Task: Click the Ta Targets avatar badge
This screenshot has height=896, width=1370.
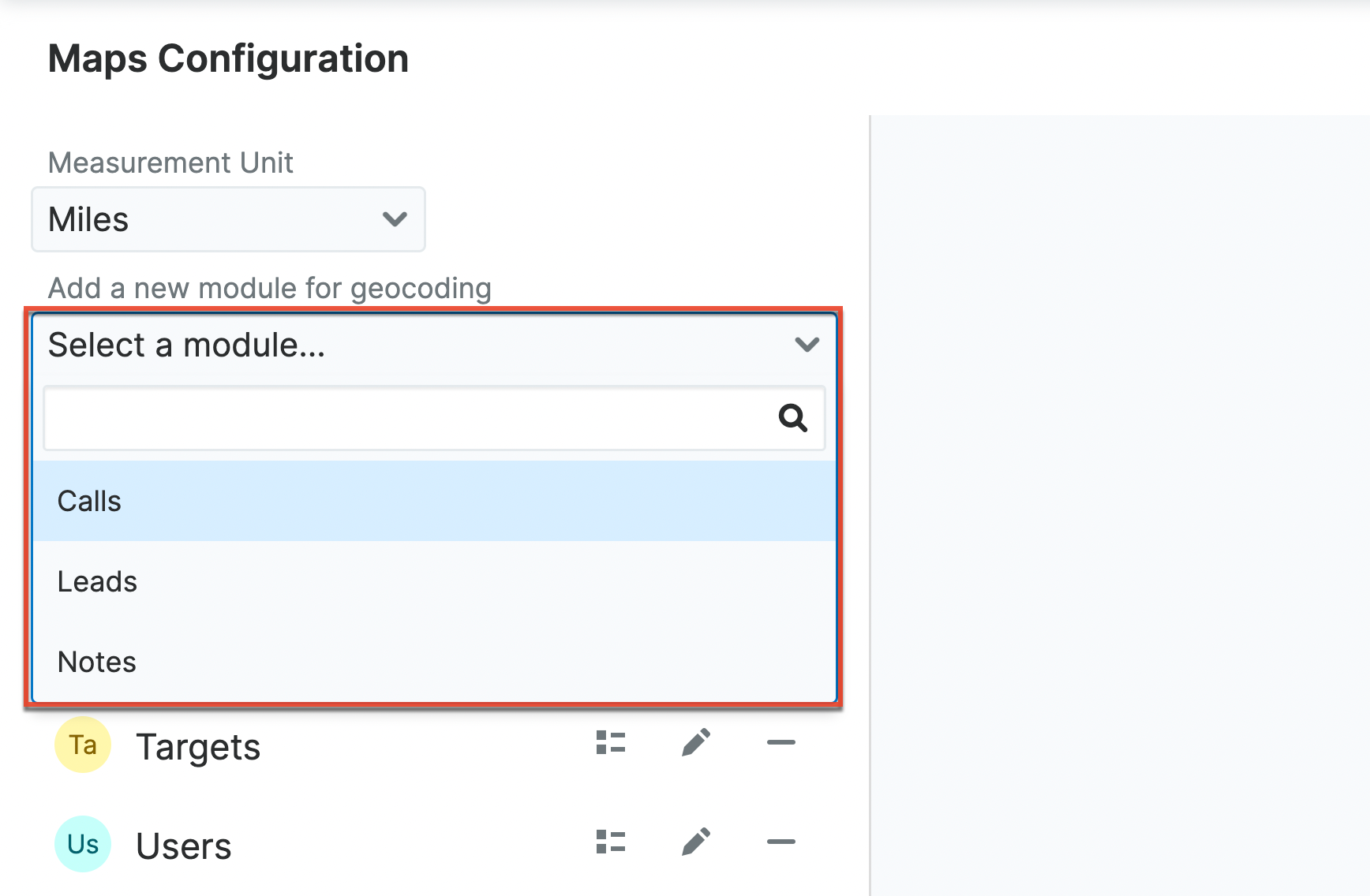Action: 83,745
